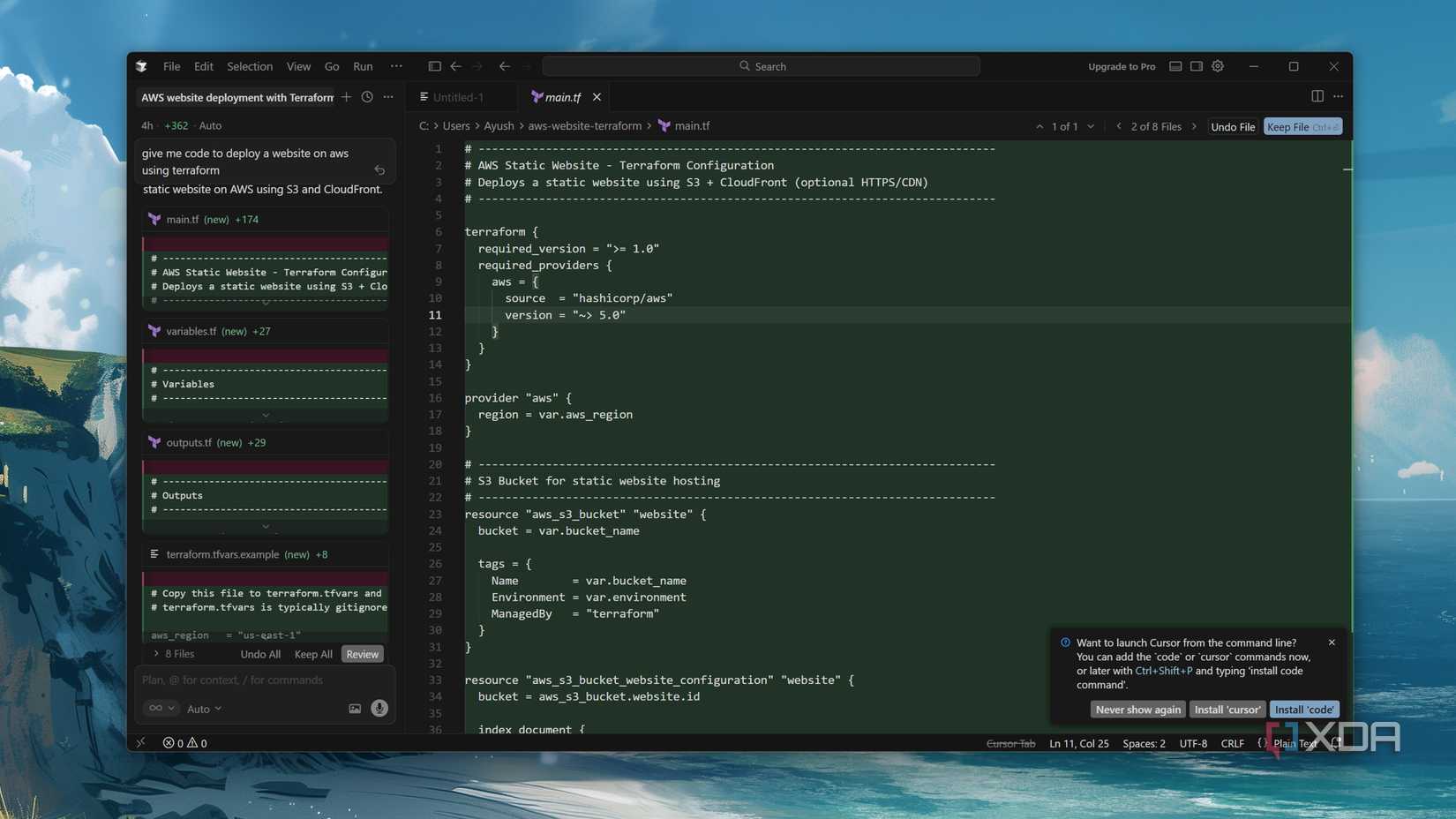Click Install 'code' in the notification popup
Screen dimensions: 1456x819
[x=1304, y=709]
